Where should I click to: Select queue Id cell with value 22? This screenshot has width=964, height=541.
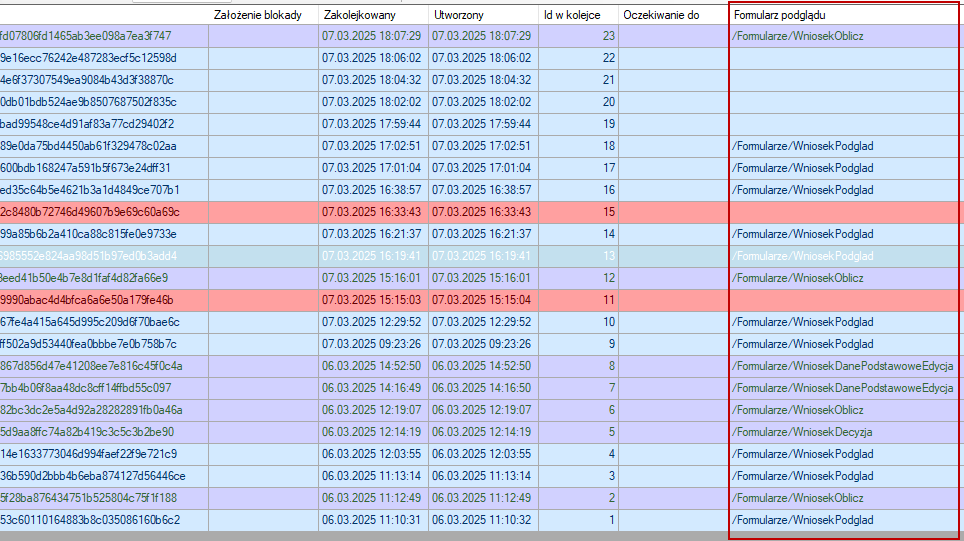[x=579, y=58]
